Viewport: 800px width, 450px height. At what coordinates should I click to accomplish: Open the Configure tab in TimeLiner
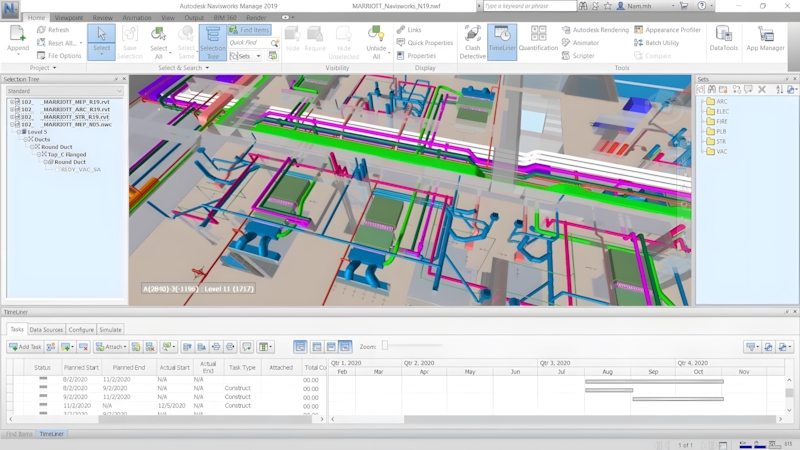coord(81,330)
